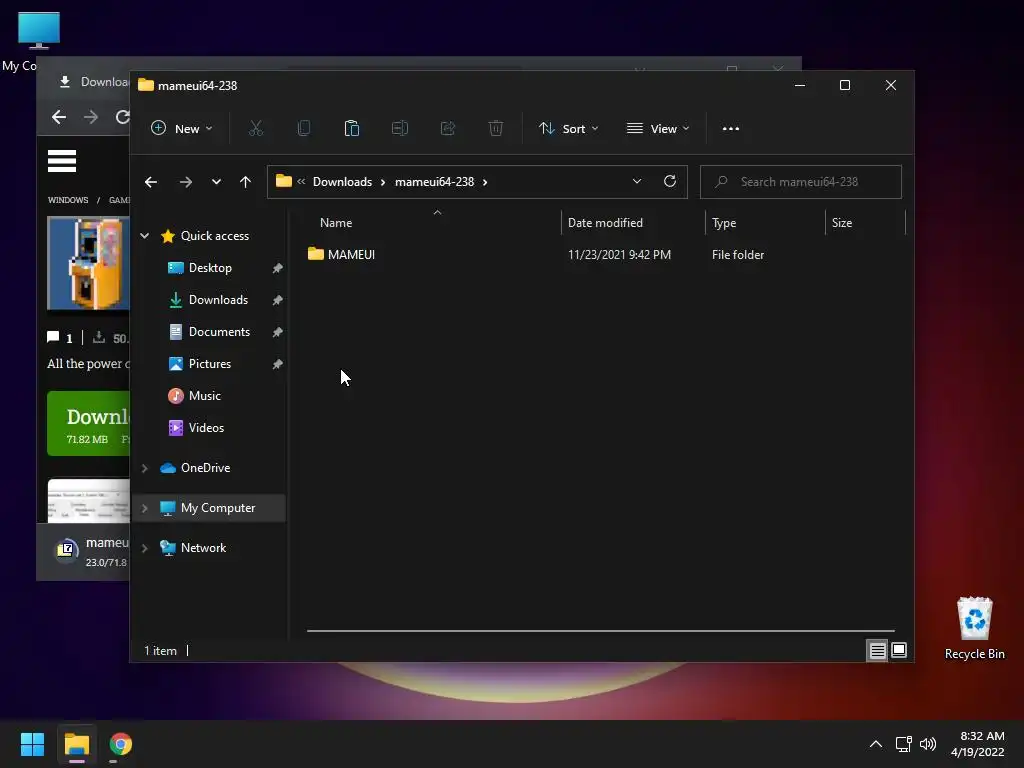Select Network in the navigation pane

[x=203, y=548]
